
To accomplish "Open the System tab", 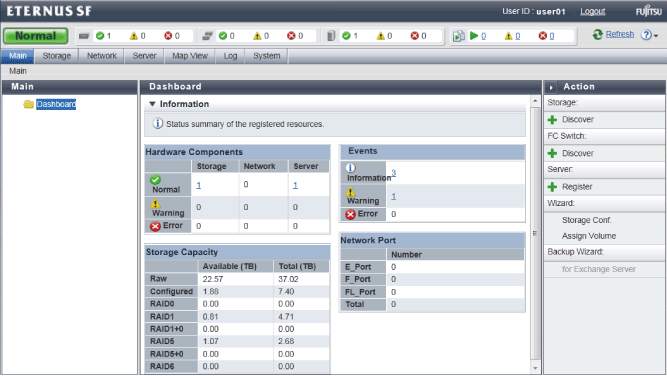I will 267,56.
